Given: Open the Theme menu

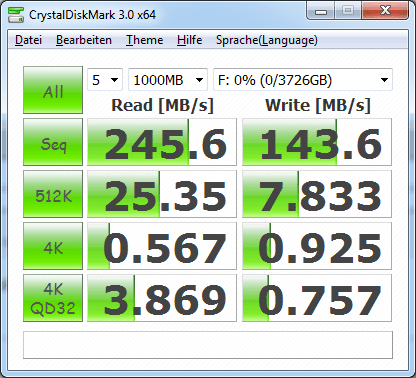Looking at the screenshot, I should pos(144,40).
